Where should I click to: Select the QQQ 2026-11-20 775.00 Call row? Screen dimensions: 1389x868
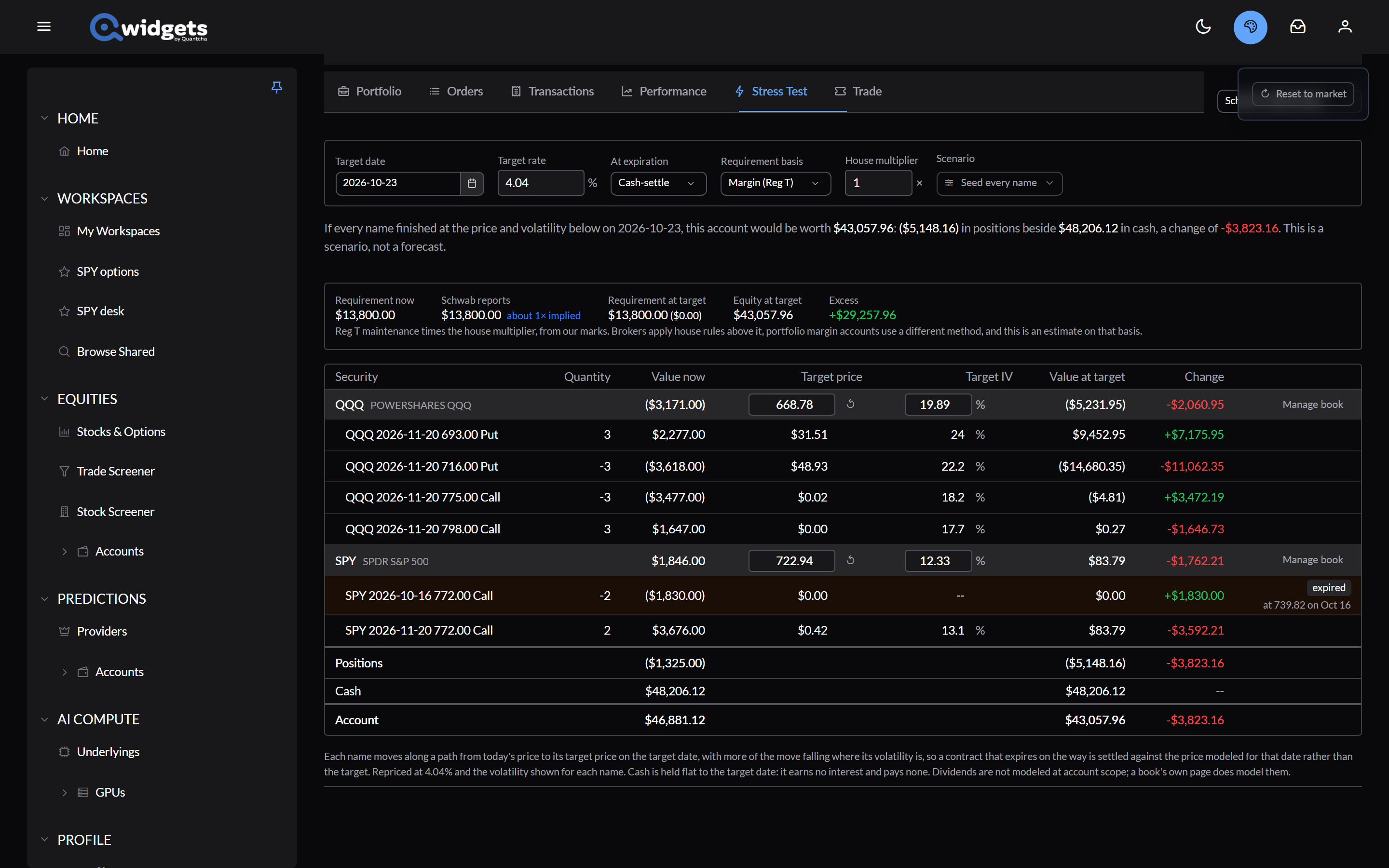pos(843,497)
